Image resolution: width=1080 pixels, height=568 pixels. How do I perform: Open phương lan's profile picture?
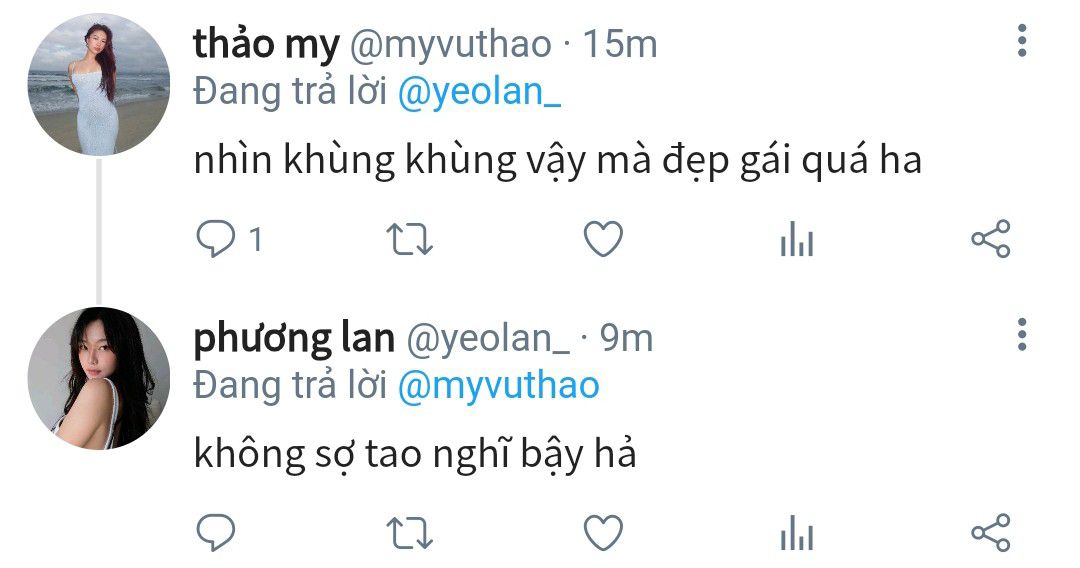(x=98, y=378)
